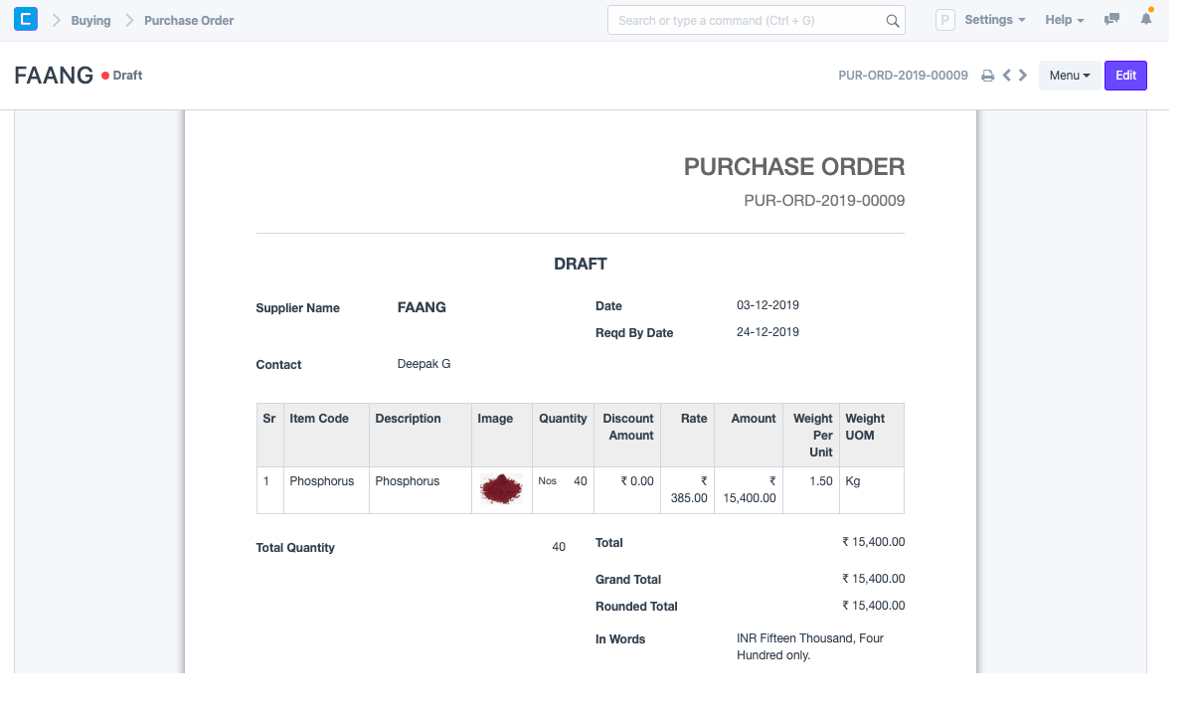Viewport: 1190px width, 720px height.
Task: Expand the Menu dropdown button
Action: click(1069, 75)
